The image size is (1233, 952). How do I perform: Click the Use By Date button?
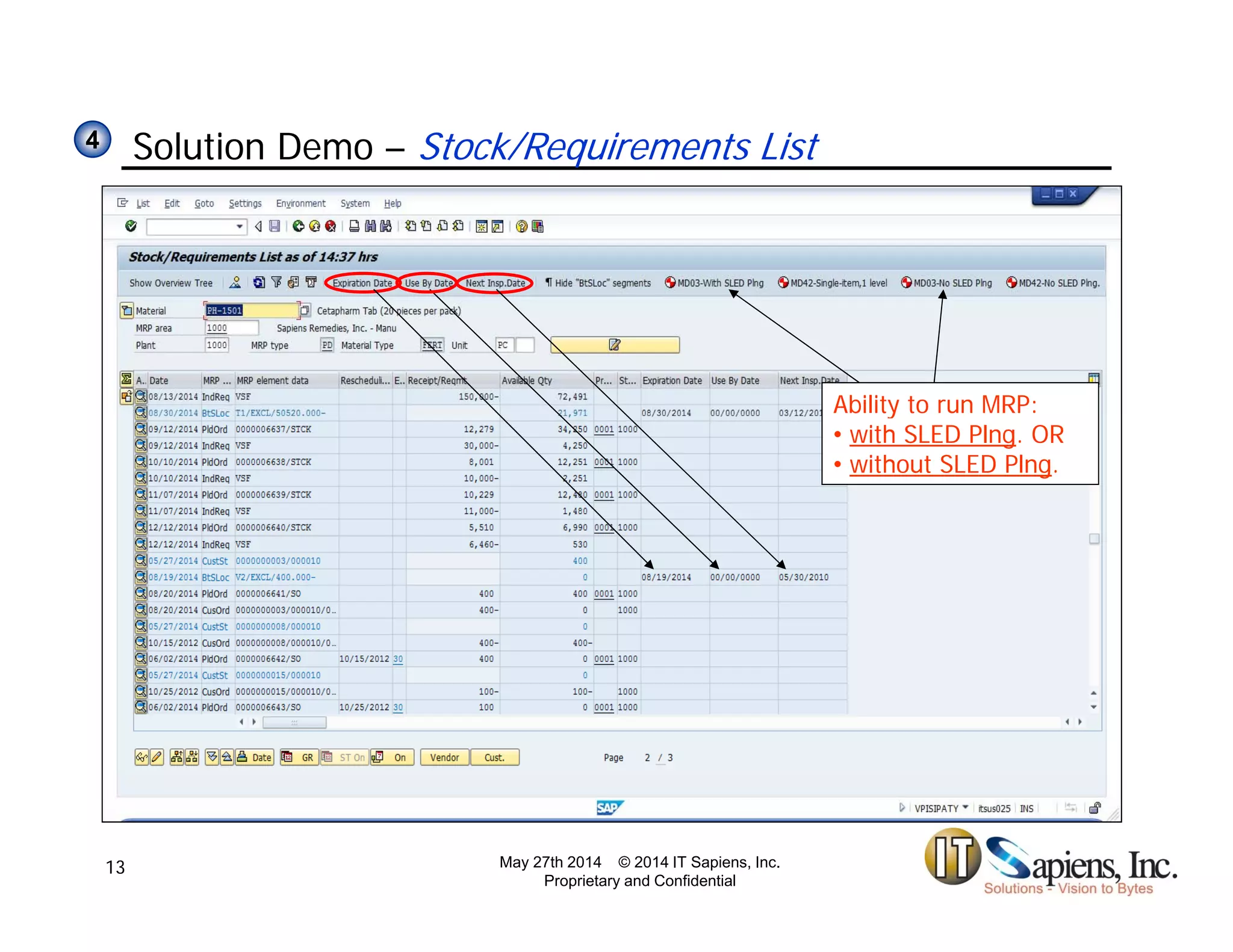(x=429, y=283)
